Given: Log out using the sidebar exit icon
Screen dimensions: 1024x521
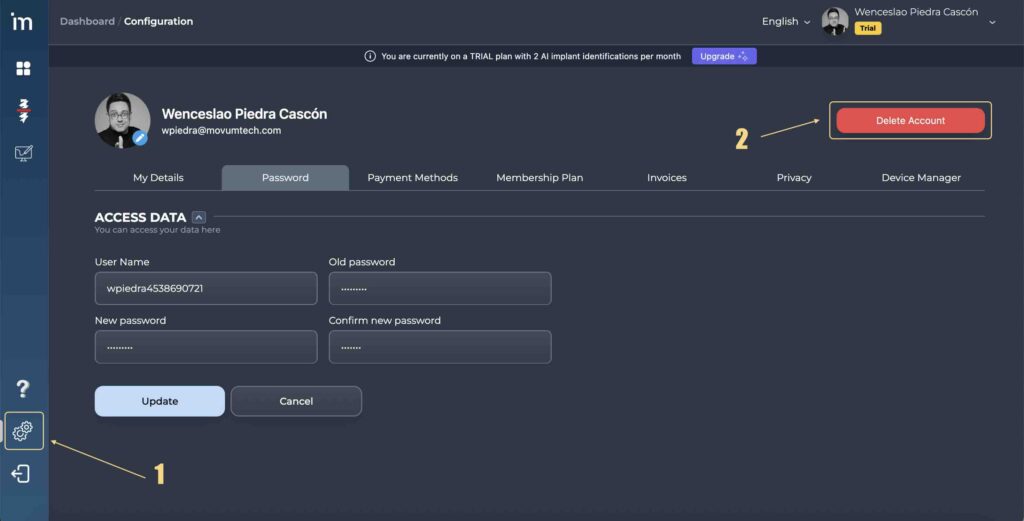Looking at the screenshot, I should tap(21, 474).
